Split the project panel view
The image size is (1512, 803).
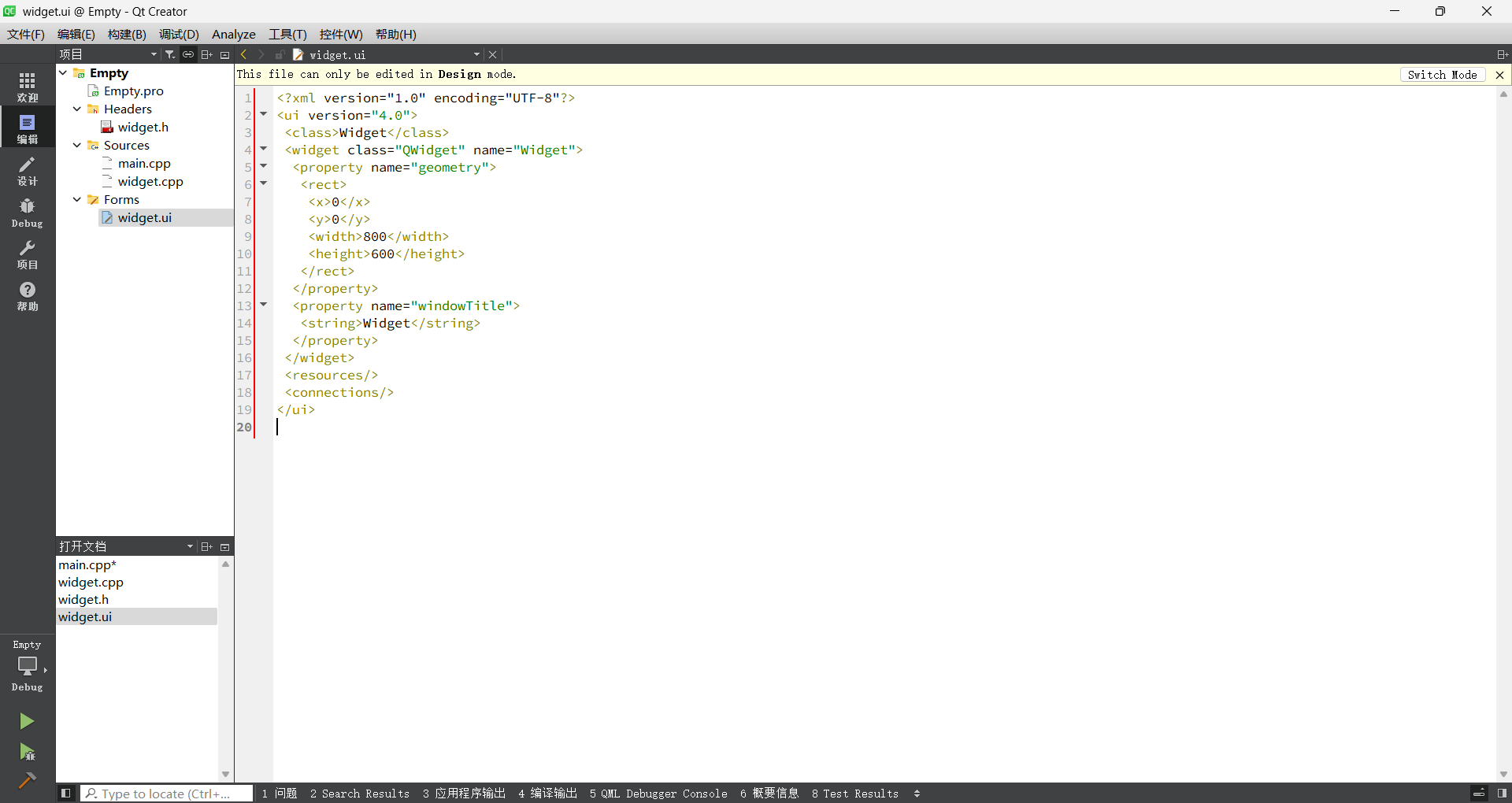[x=206, y=54]
